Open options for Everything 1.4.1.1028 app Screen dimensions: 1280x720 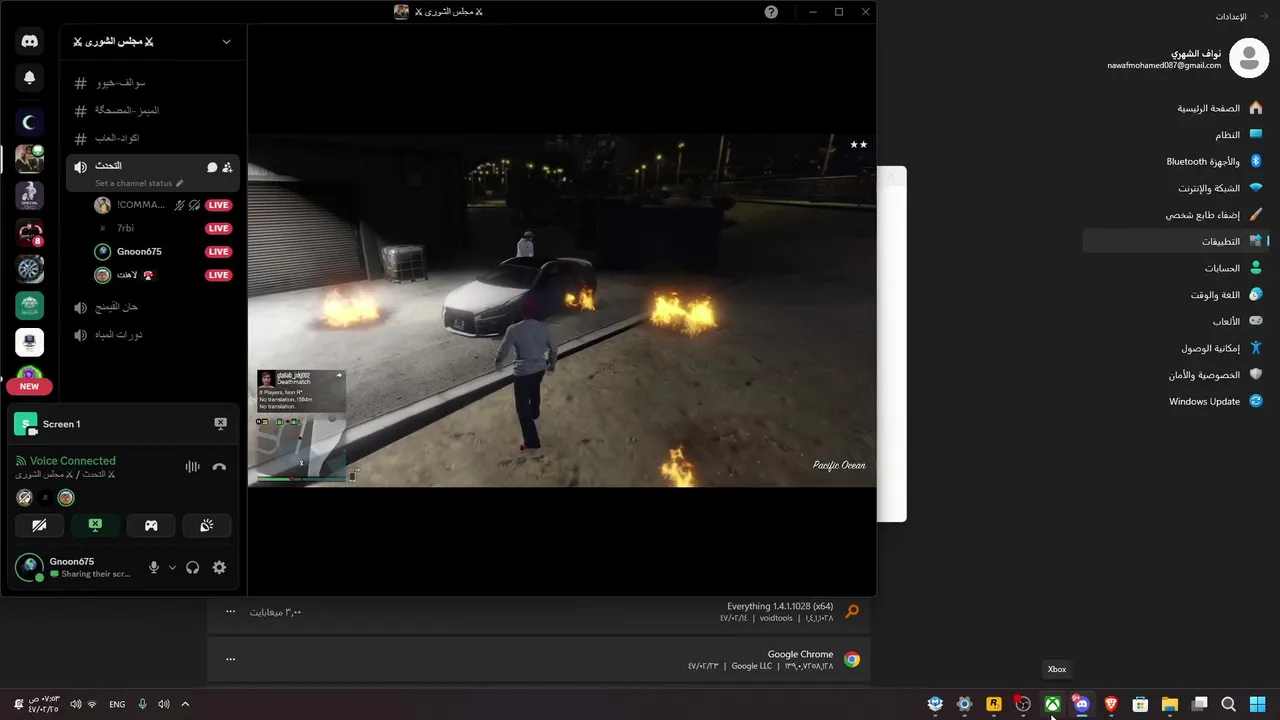coord(231,612)
